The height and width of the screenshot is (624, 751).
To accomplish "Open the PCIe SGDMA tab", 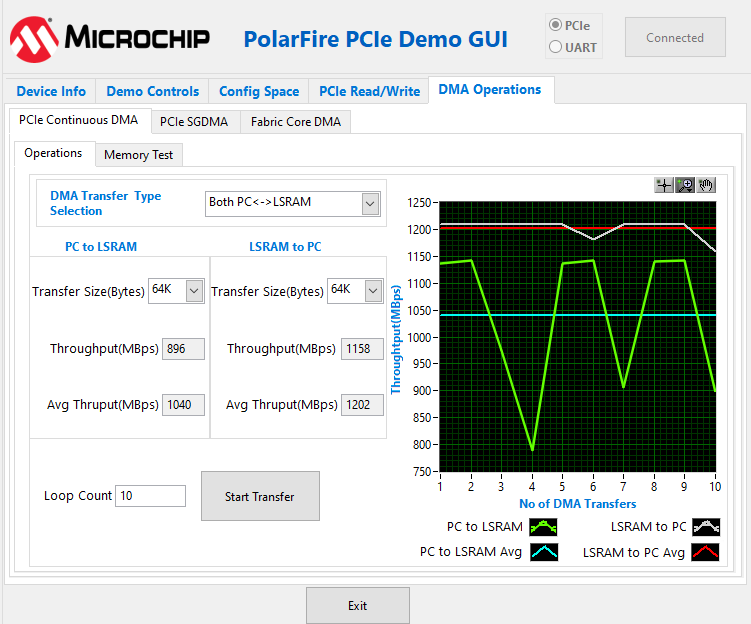I will [x=194, y=122].
